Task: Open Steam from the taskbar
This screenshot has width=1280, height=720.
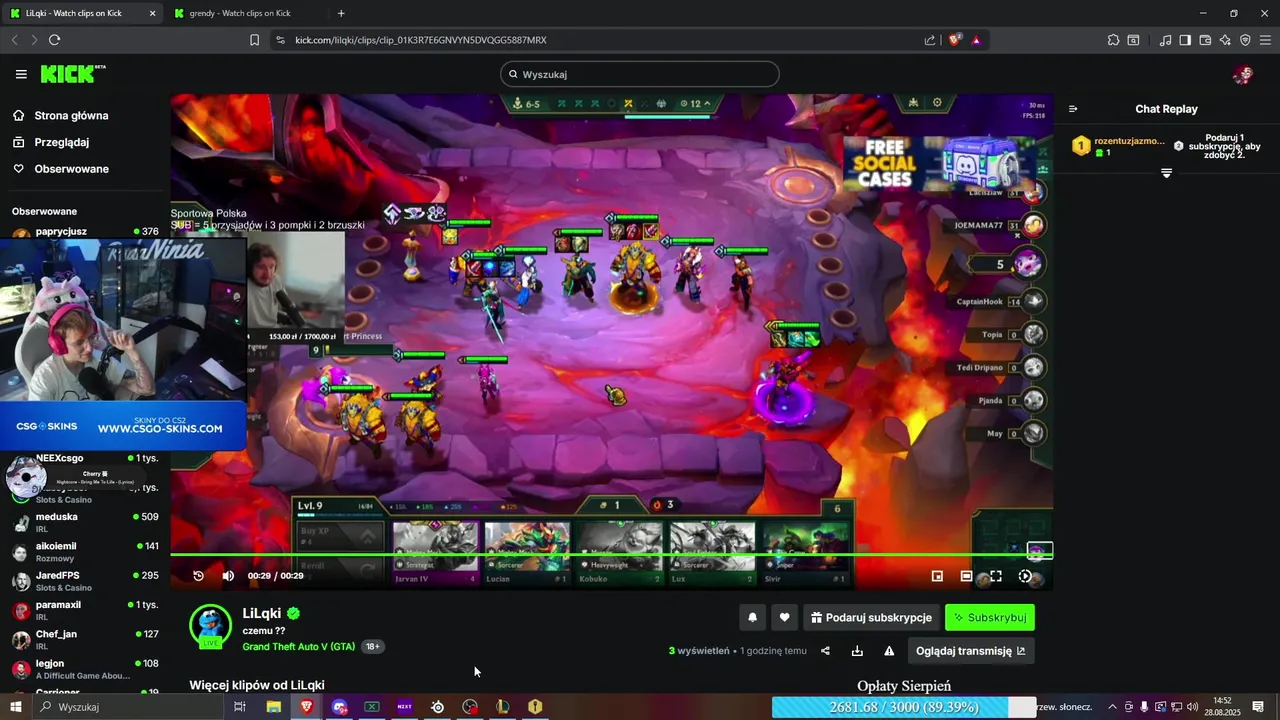Action: pyautogui.click(x=437, y=707)
